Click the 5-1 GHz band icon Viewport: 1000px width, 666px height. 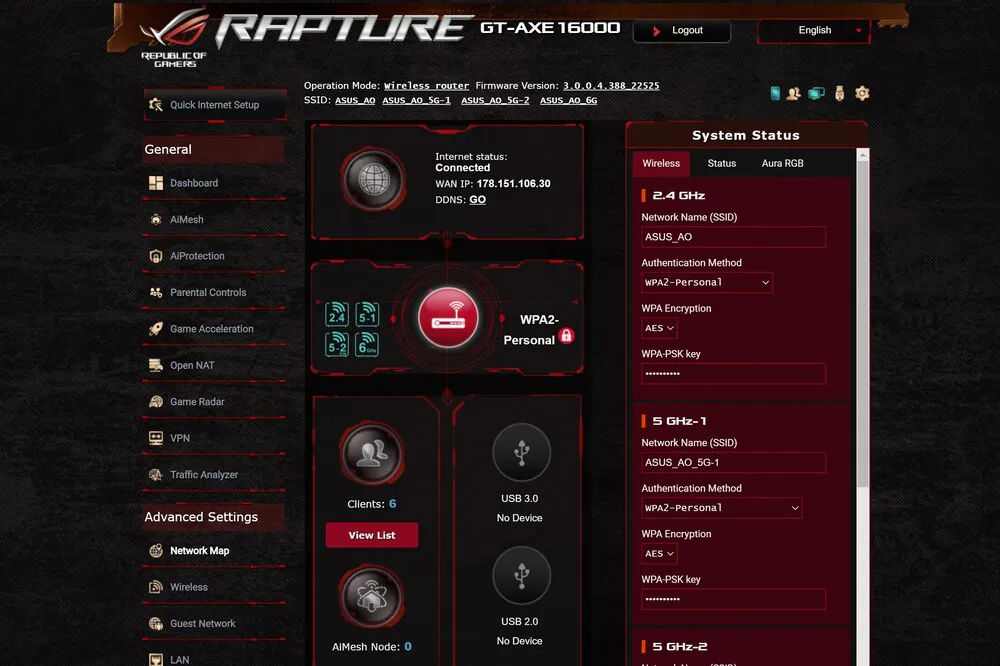pyautogui.click(x=367, y=314)
